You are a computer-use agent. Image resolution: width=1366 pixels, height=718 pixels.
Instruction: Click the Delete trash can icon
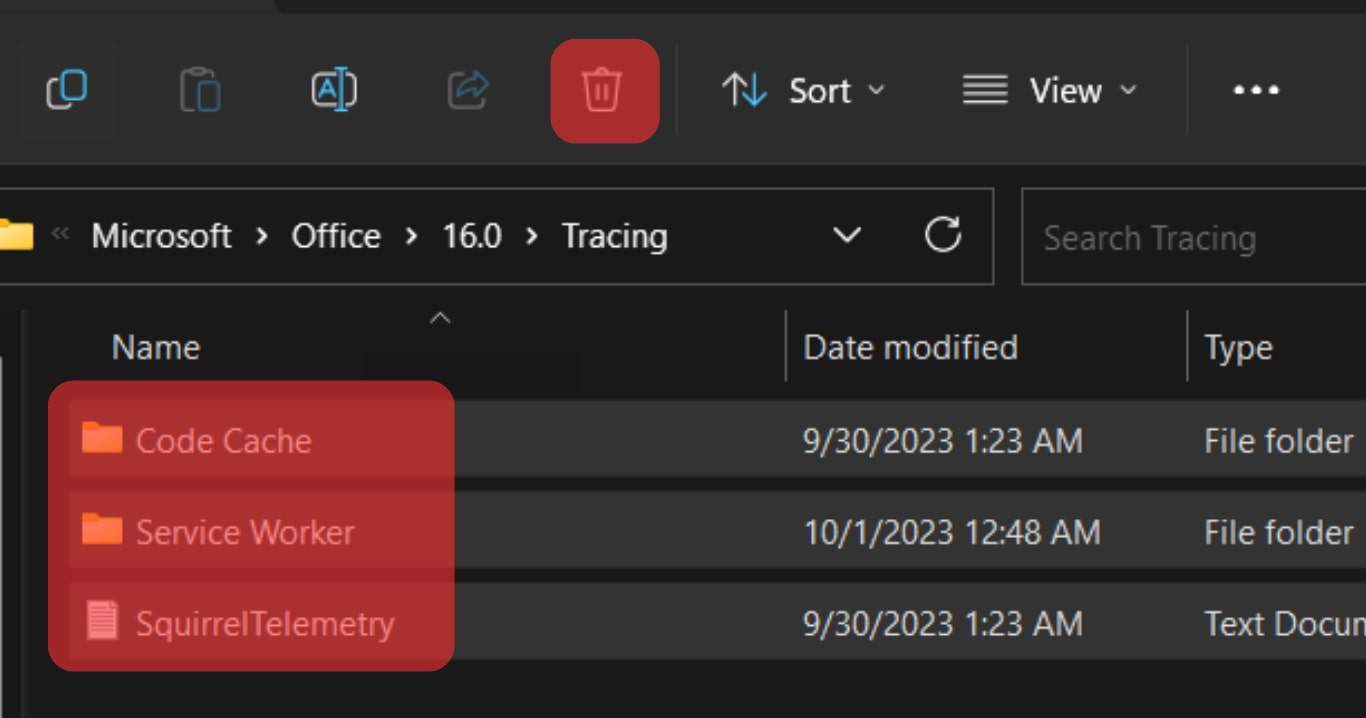(602, 91)
